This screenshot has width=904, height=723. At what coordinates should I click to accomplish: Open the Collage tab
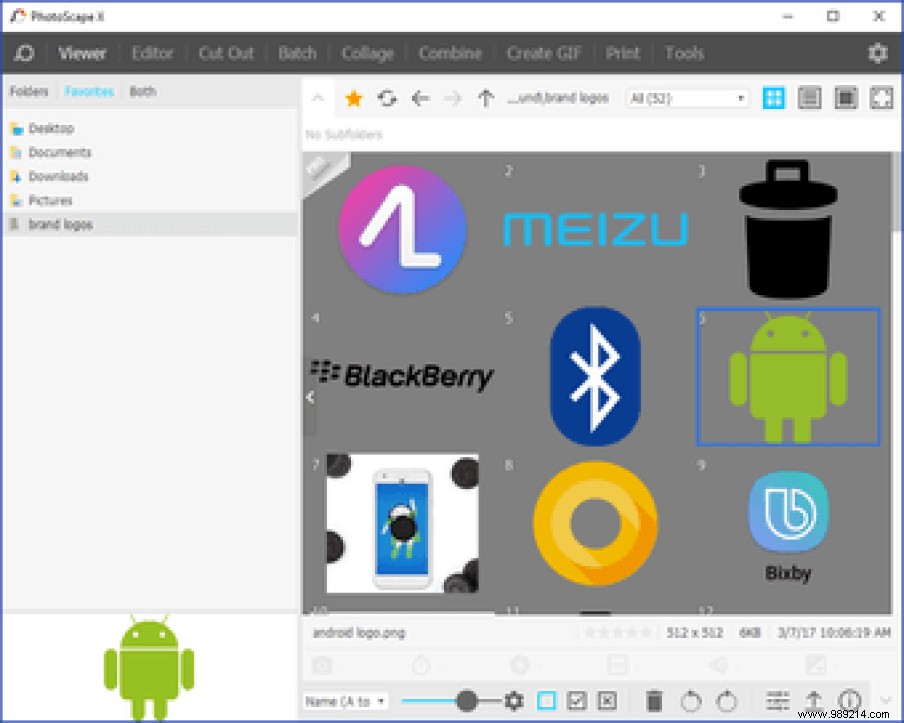[367, 53]
